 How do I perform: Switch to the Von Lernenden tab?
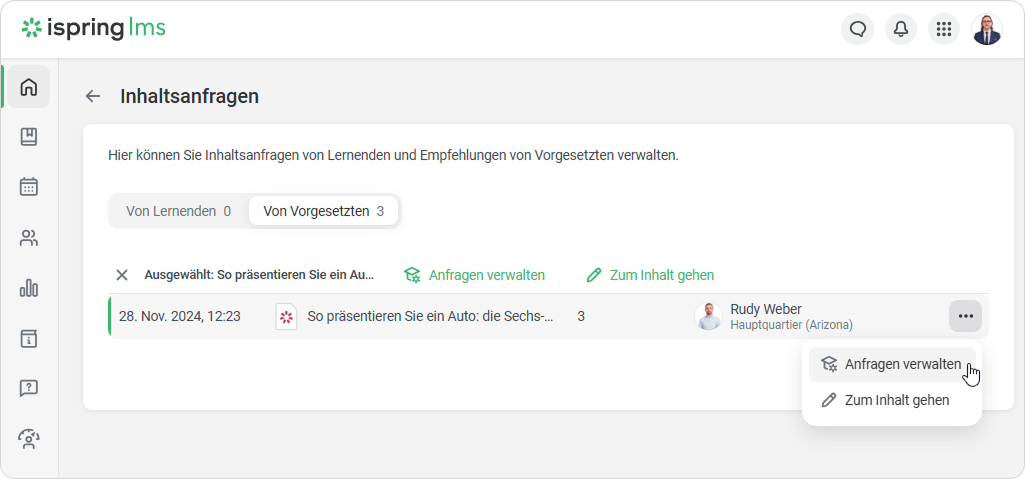(178, 211)
